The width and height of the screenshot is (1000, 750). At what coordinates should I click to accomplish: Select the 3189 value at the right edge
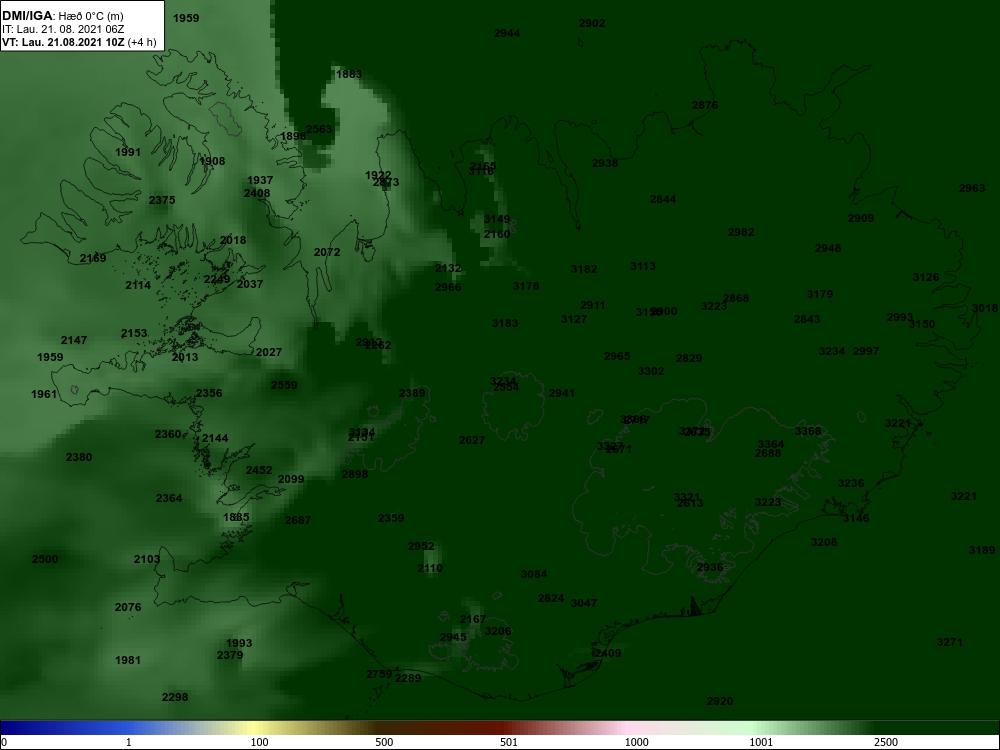click(982, 550)
